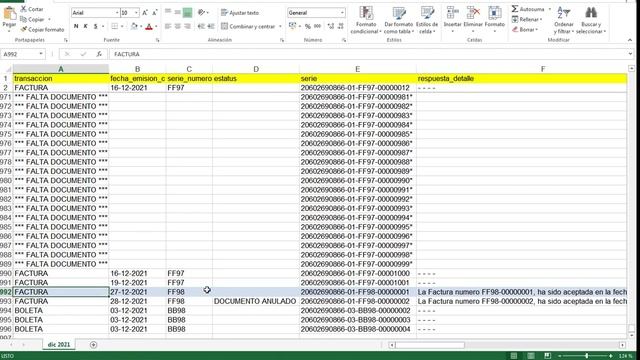Increase indent
Viewport: 640px width, 360px height.
(x=211, y=26)
